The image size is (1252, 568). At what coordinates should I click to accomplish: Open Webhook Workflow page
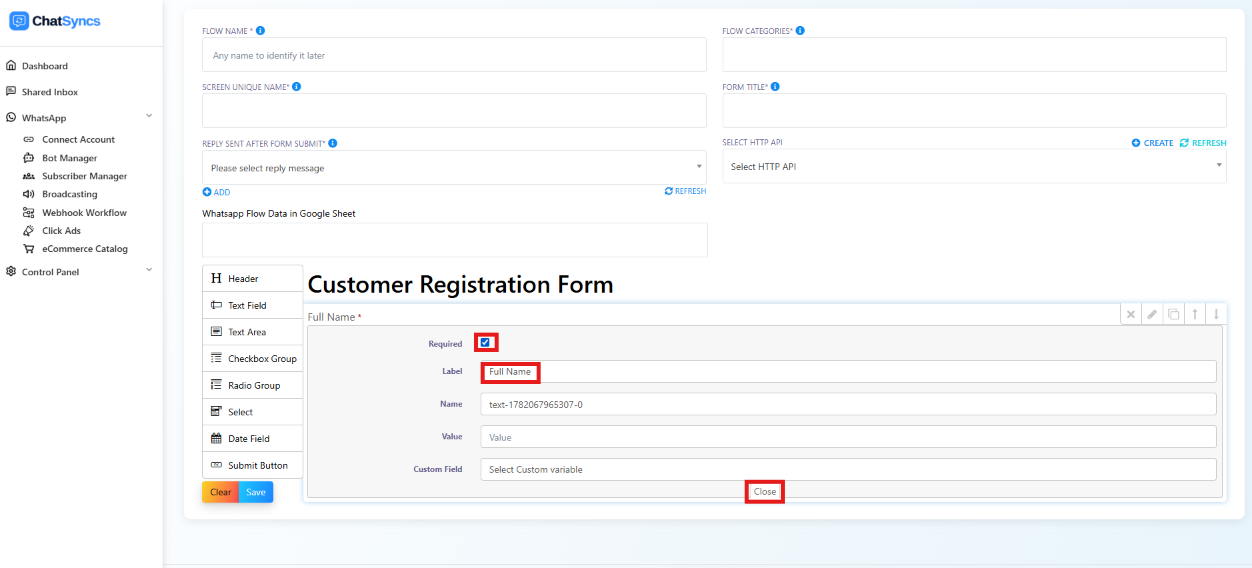point(84,213)
